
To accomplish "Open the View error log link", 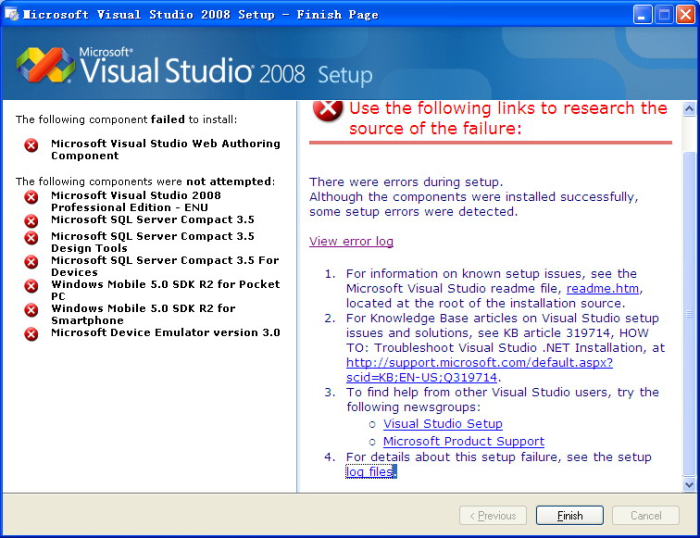I will click(x=351, y=241).
